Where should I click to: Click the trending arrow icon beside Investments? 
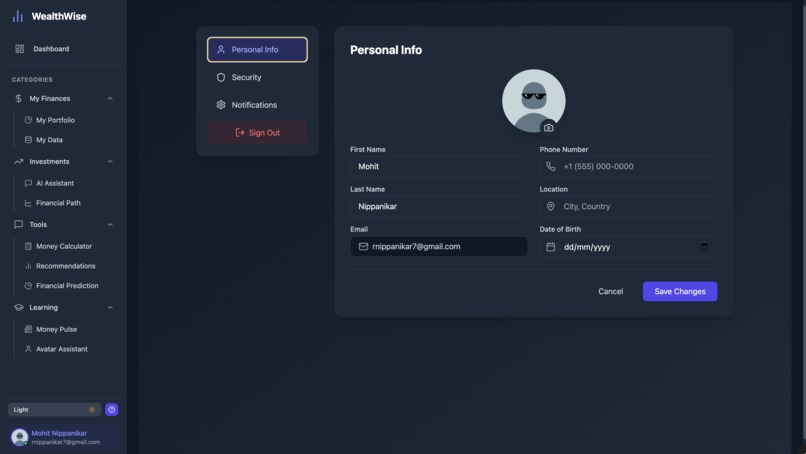(19, 161)
